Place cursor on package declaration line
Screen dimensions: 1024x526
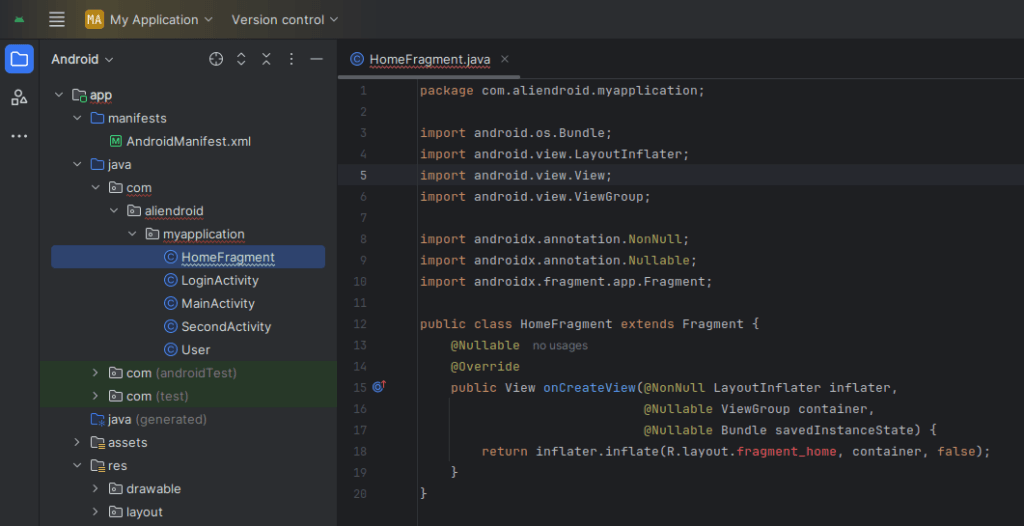(562, 91)
